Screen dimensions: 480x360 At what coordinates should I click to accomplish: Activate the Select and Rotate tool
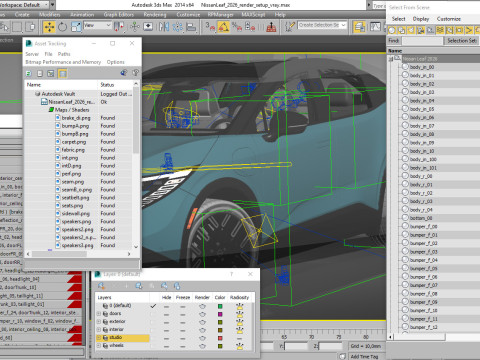pos(63,27)
